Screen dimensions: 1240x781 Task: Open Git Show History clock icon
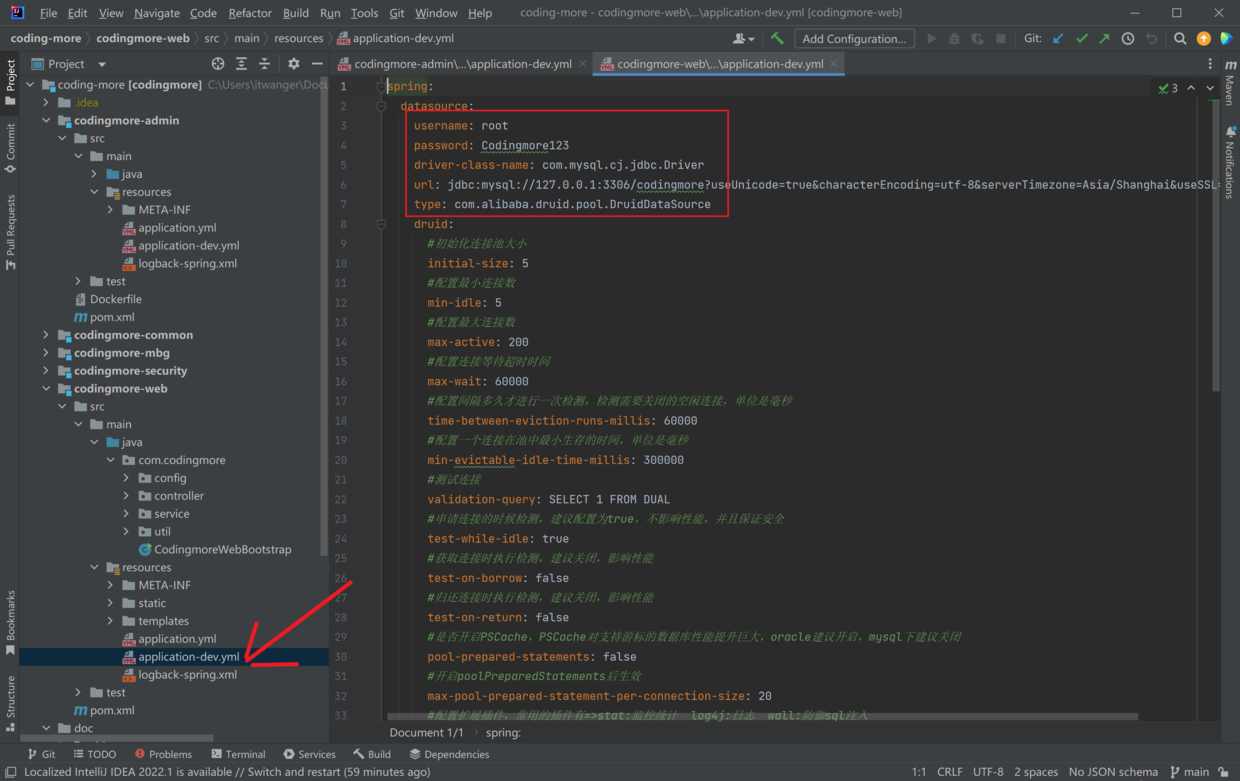click(1128, 39)
